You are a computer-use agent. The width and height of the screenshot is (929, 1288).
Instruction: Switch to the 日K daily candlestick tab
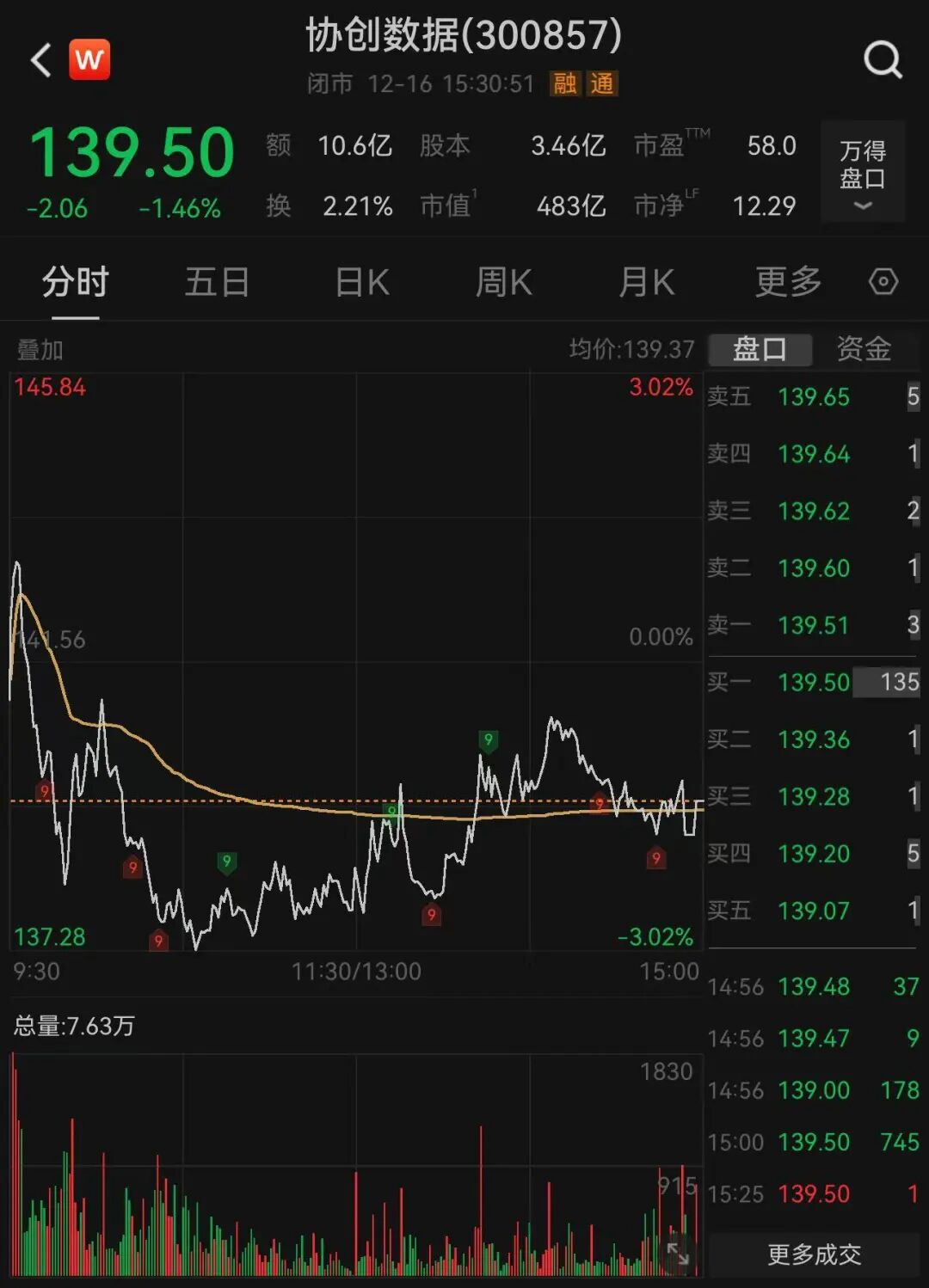click(x=361, y=282)
